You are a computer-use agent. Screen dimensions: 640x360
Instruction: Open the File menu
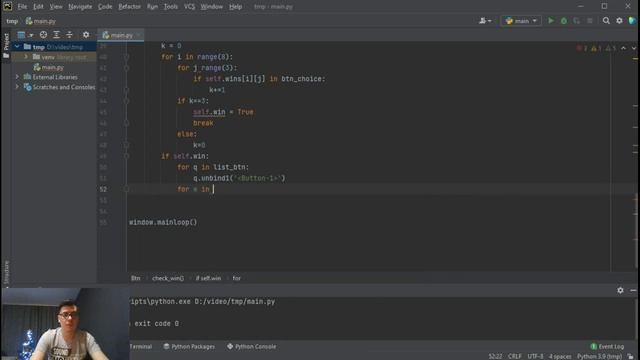[22, 7]
